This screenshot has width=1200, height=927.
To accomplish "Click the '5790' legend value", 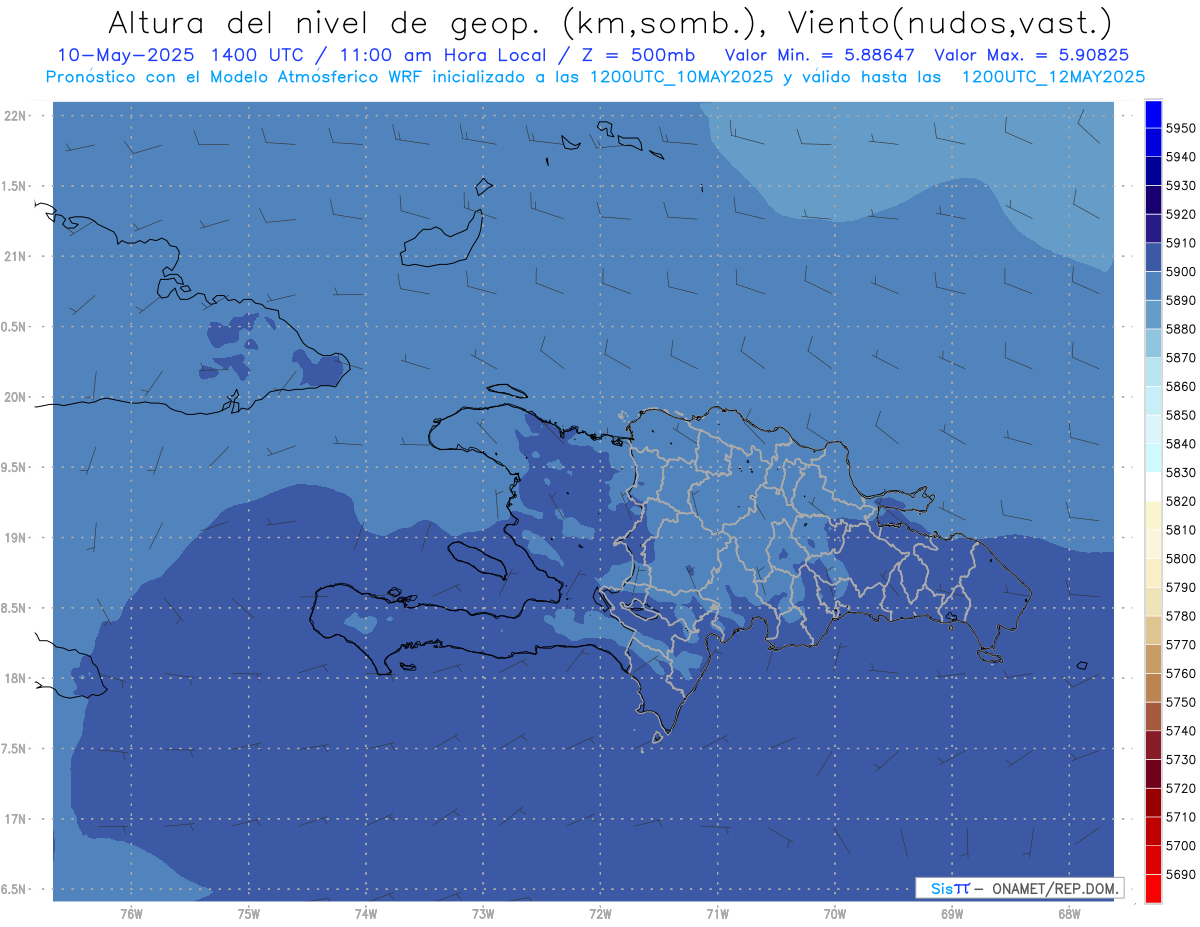I will click(x=1181, y=588).
